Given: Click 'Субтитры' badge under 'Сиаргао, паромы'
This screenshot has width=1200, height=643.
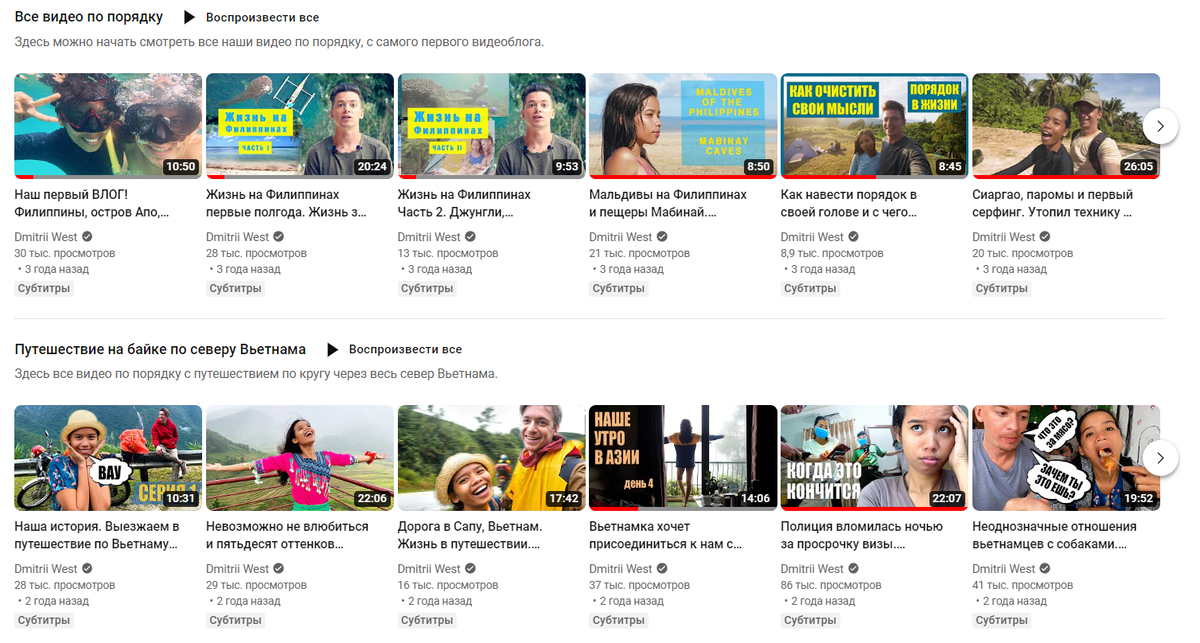Looking at the screenshot, I should click(x=1002, y=288).
